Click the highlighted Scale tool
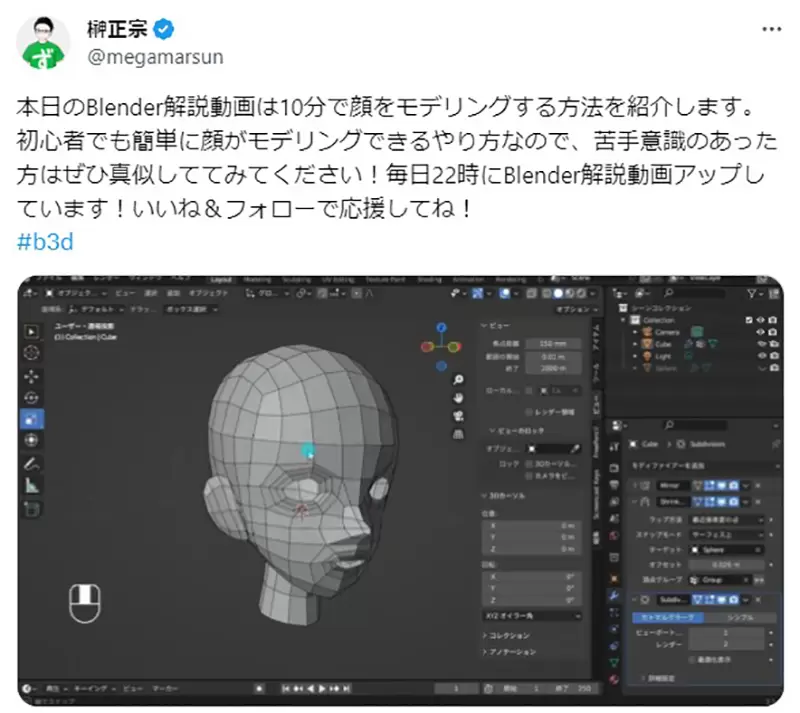This screenshot has width=800, height=713. tap(32, 420)
